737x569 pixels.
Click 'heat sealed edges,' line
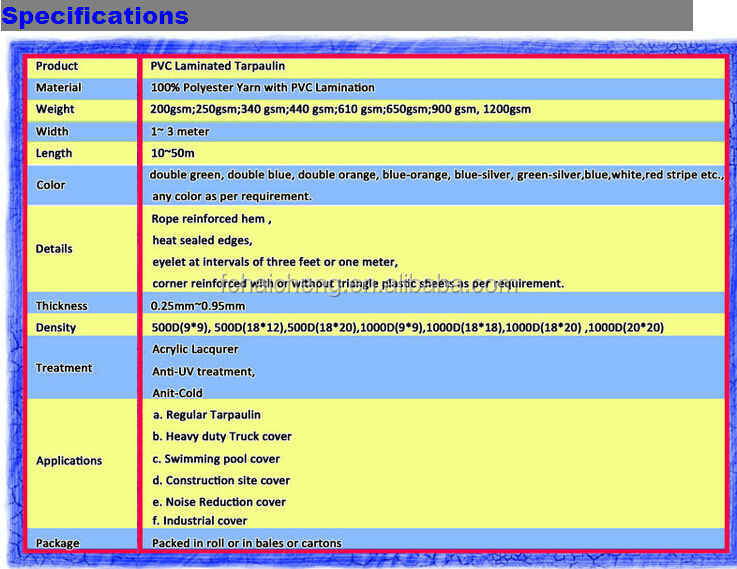(203, 241)
